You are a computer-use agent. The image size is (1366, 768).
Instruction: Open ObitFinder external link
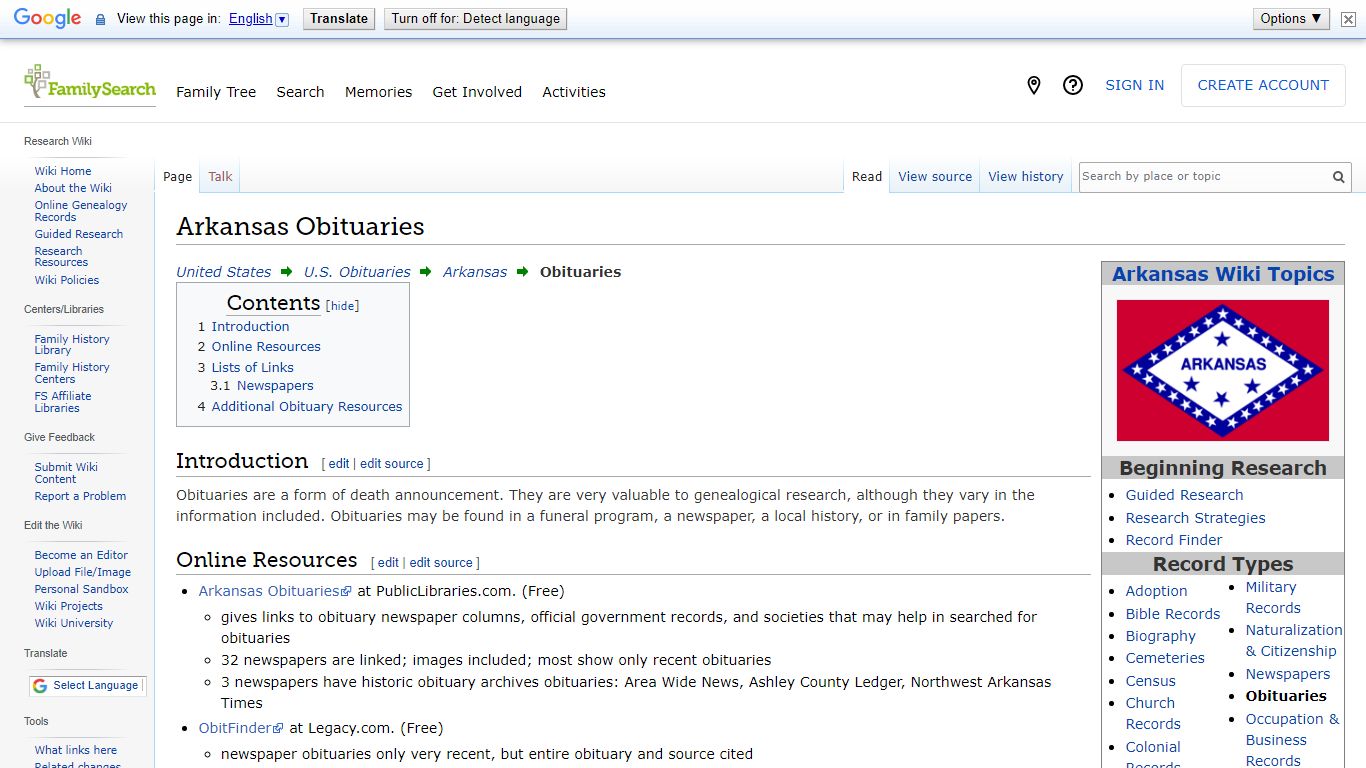click(x=241, y=728)
